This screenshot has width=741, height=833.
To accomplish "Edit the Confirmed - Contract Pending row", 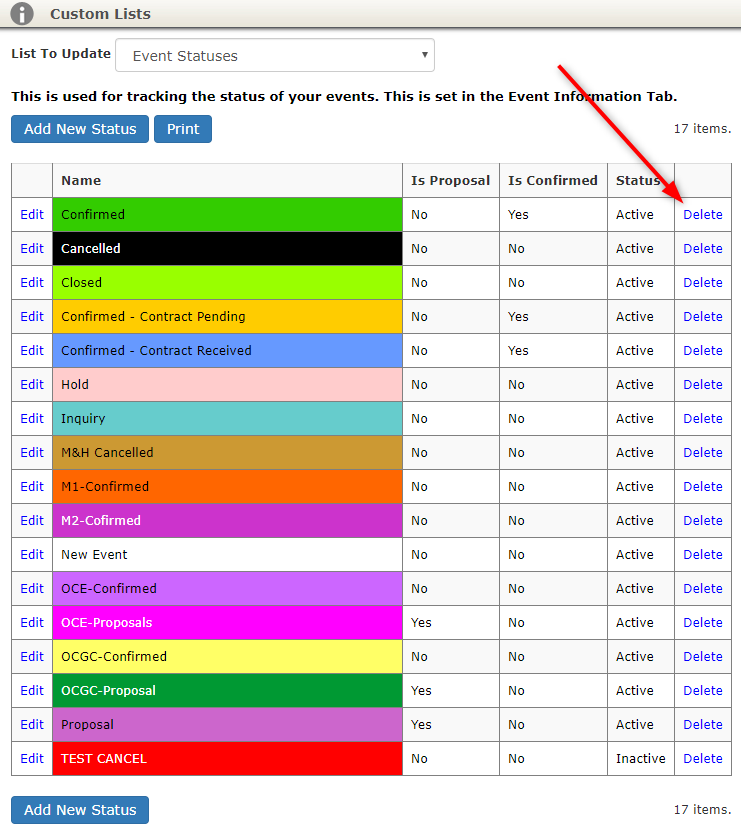I will [x=32, y=317].
